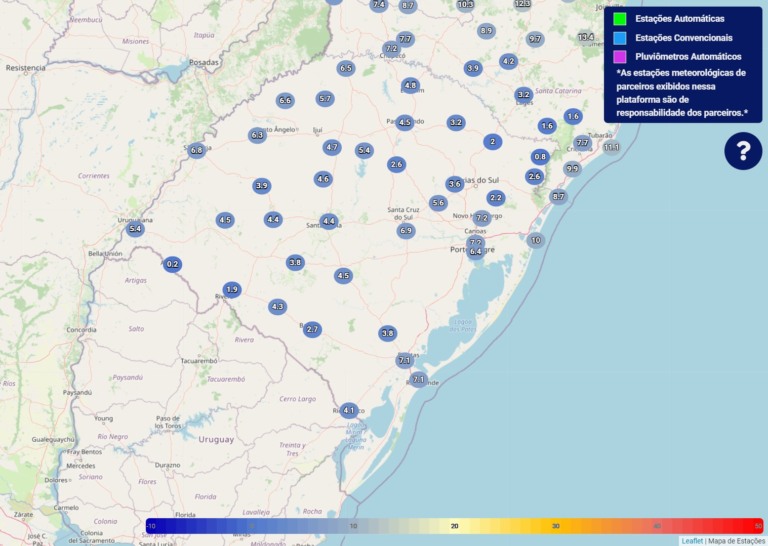This screenshot has width=768, height=546.
Task: Select the 6.9 marker below Santa Cruz do Sul
Action: click(406, 231)
